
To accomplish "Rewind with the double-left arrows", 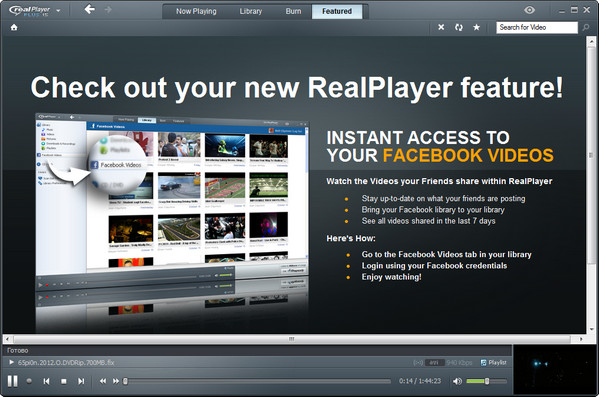I will pos(103,381).
